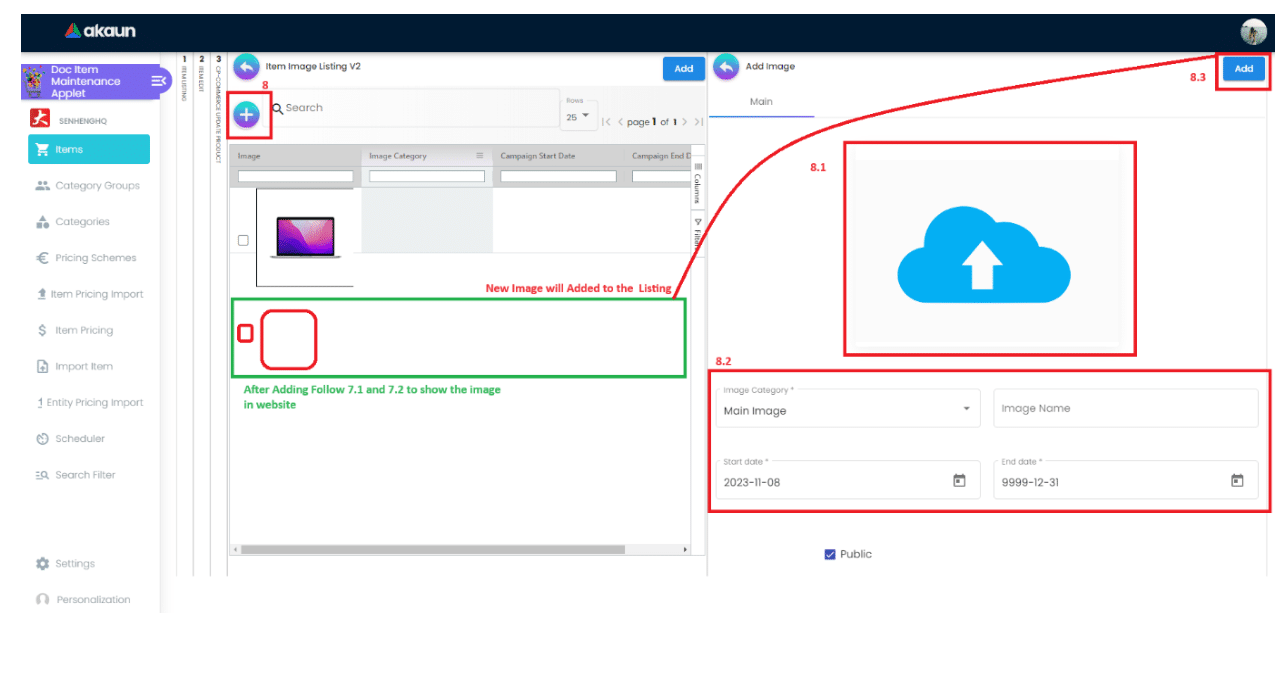Open the Doc Item Maintenance Applet icon
1286x696 pixels.
[x=34, y=82]
